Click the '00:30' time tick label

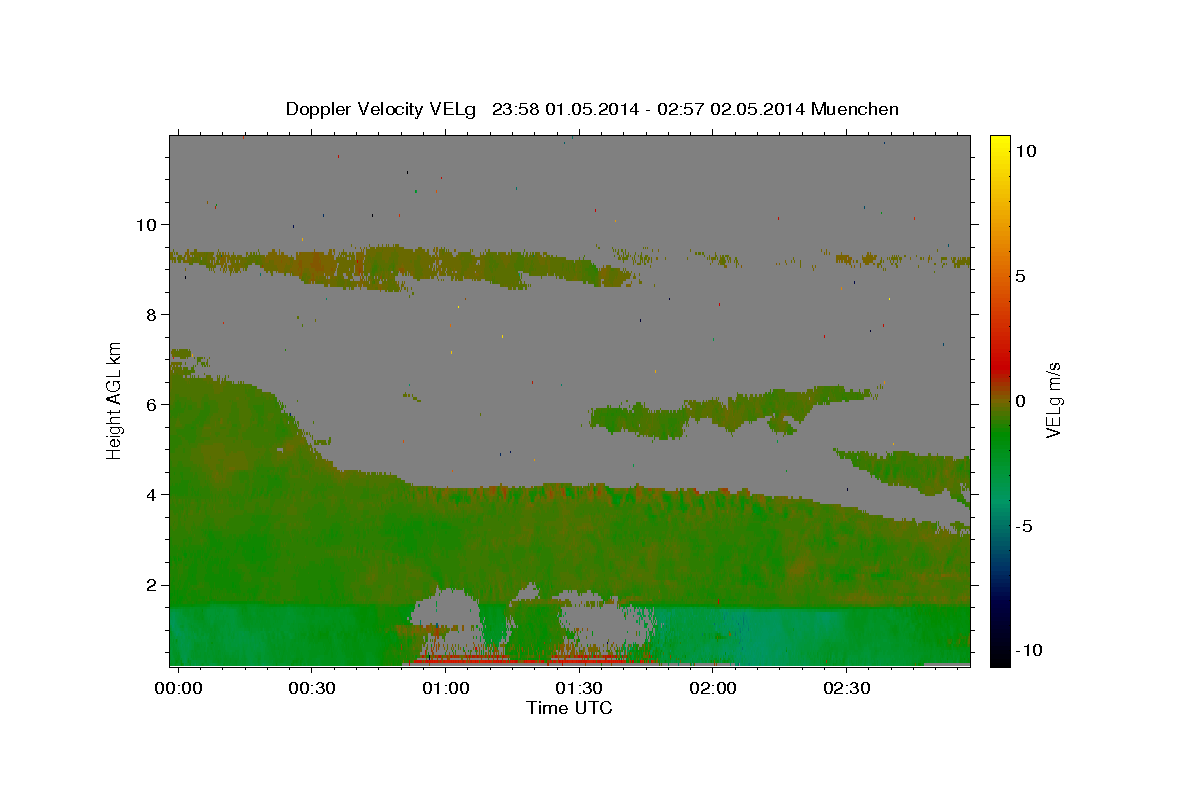click(312, 688)
